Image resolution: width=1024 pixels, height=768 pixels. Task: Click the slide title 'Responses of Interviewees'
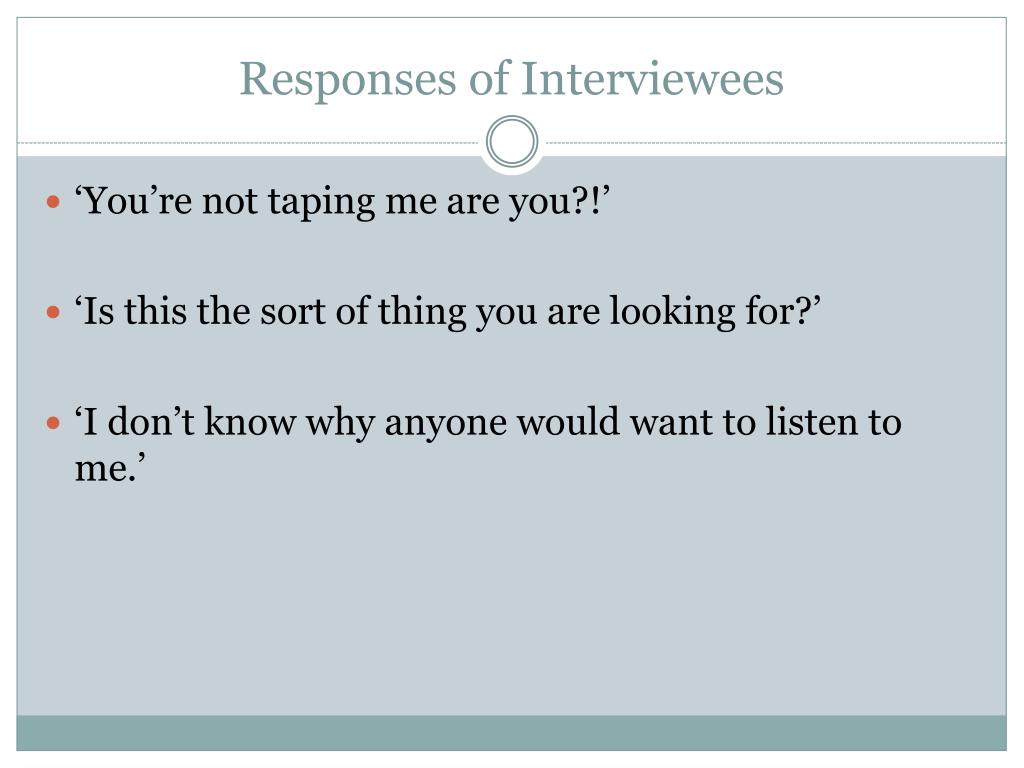(x=511, y=80)
